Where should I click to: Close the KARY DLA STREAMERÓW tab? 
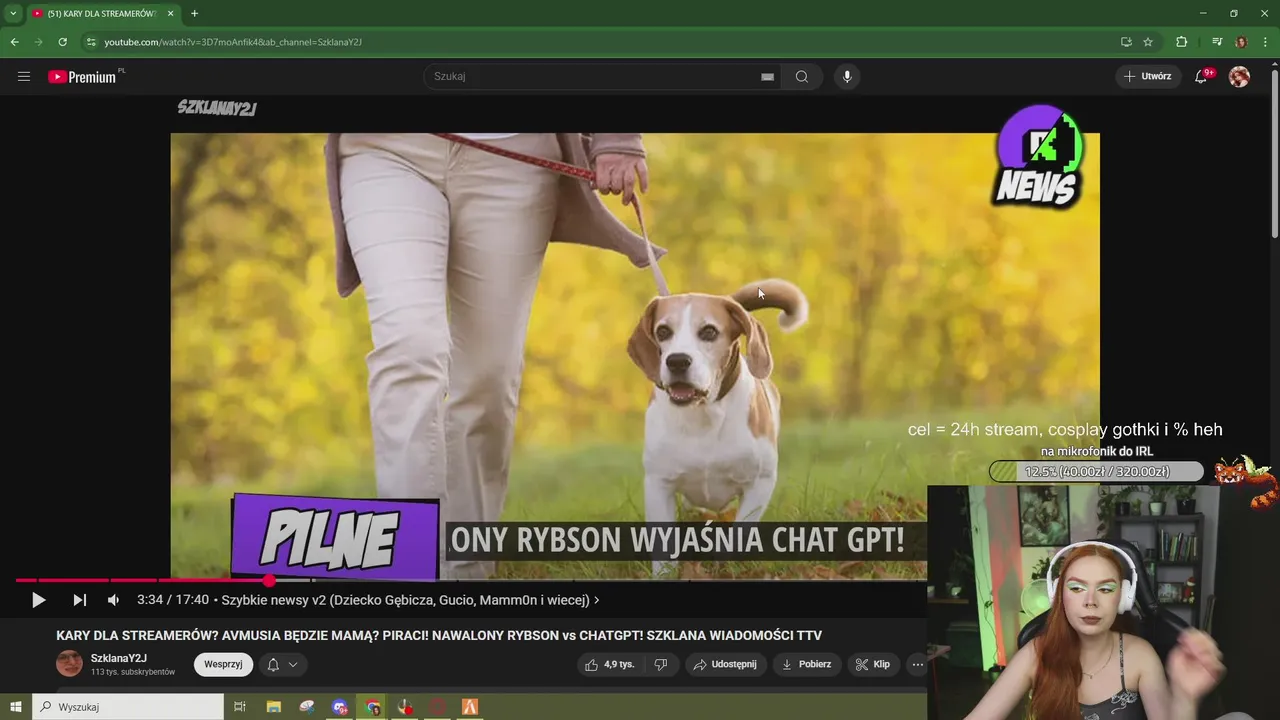[170, 14]
